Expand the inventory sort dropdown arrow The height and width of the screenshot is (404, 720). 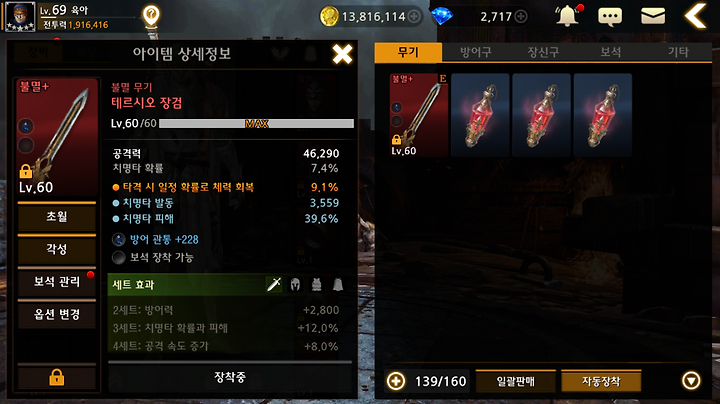691,381
